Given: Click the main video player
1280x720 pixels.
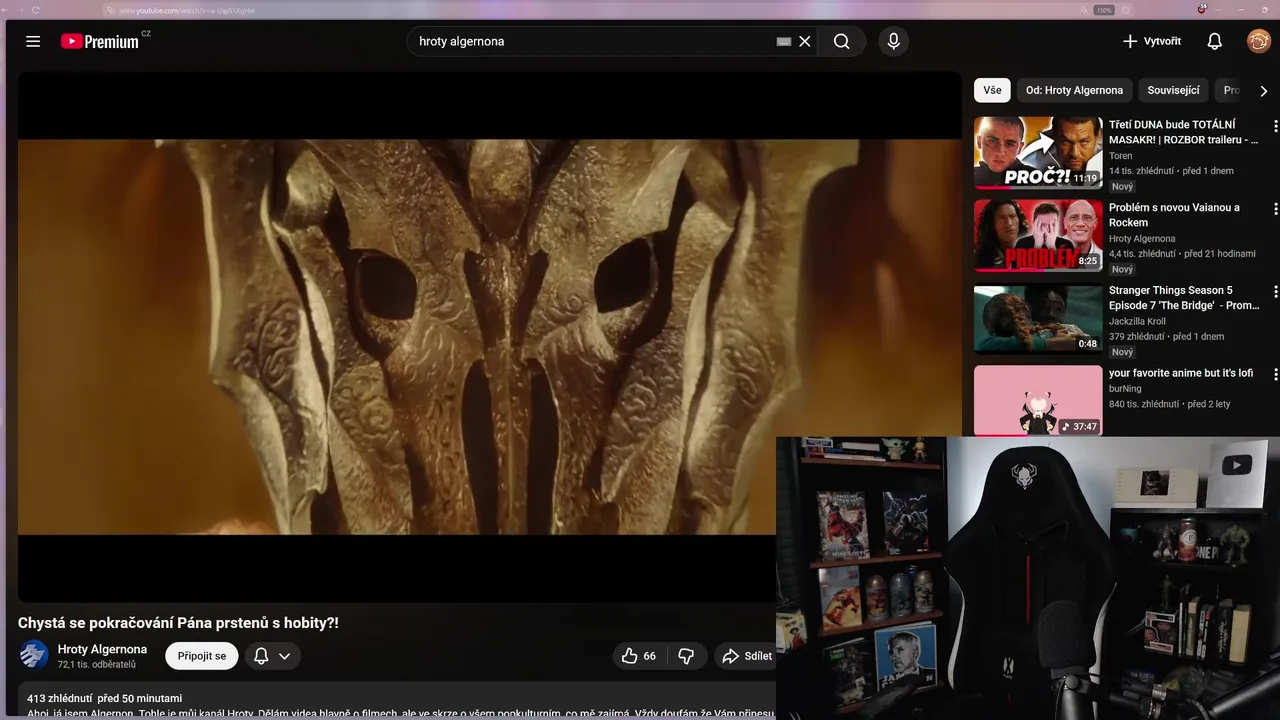Looking at the screenshot, I should click(x=490, y=337).
